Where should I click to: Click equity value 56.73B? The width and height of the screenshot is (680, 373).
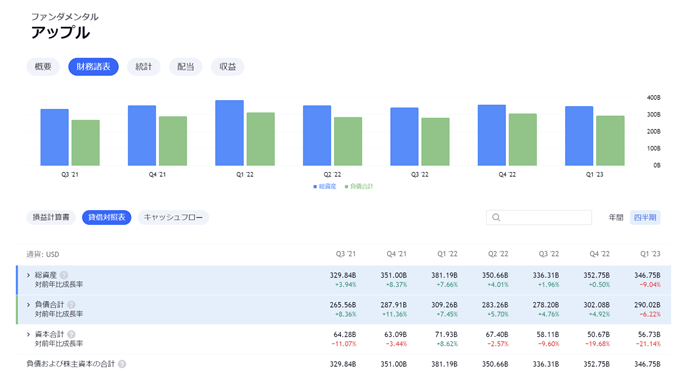coord(649,334)
